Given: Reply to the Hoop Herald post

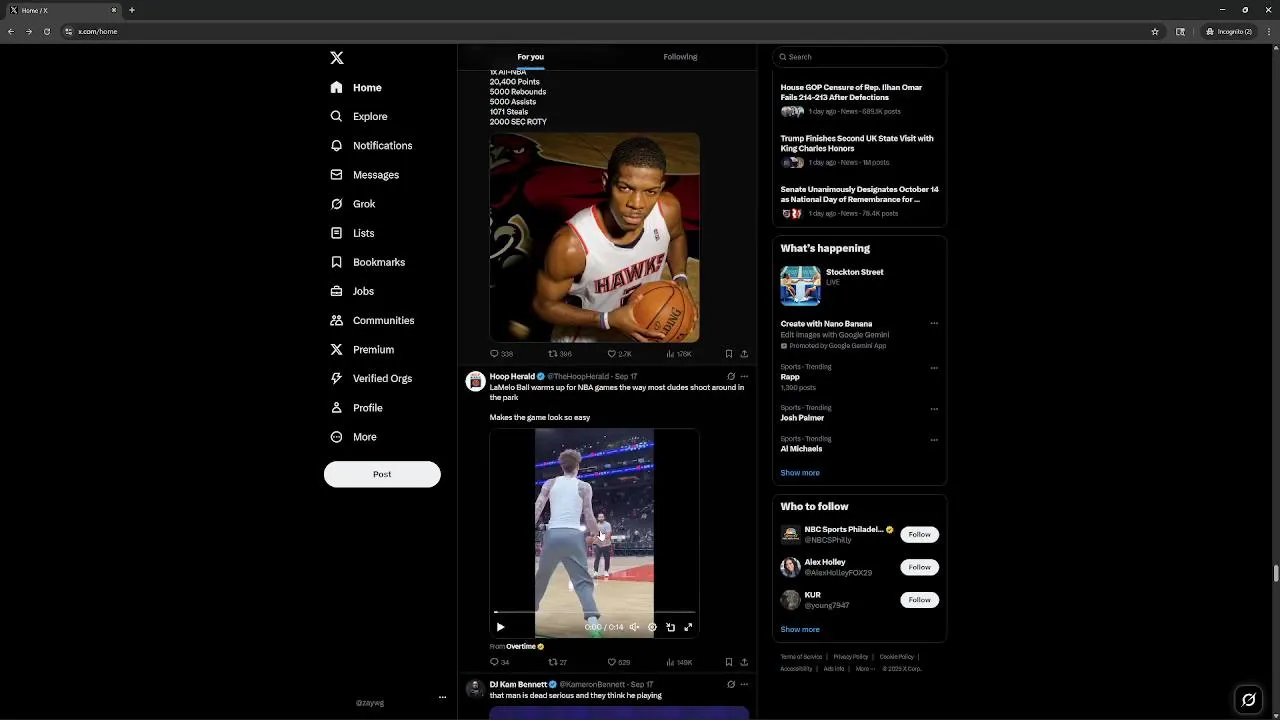Looking at the screenshot, I should pos(499,662).
